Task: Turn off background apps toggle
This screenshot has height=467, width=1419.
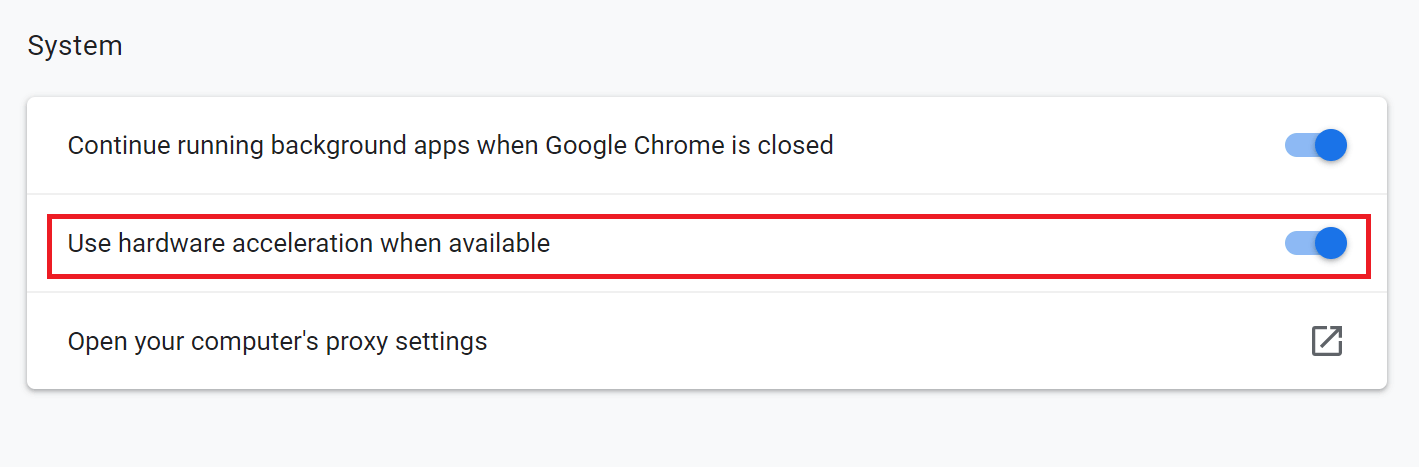Action: coord(1316,145)
